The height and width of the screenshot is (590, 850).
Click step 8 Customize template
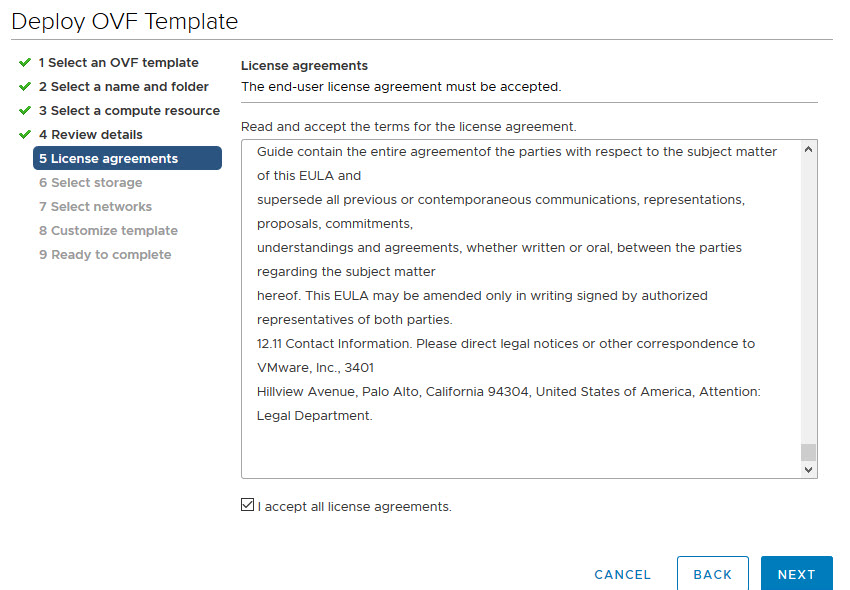point(108,231)
